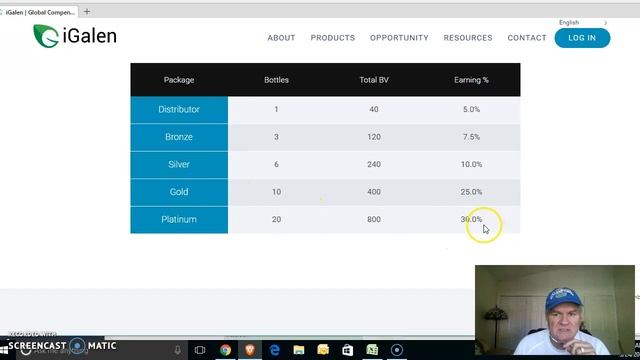Screen dimensions: 640x360
Task: Click the Gold package cell
Action: pos(179,192)
